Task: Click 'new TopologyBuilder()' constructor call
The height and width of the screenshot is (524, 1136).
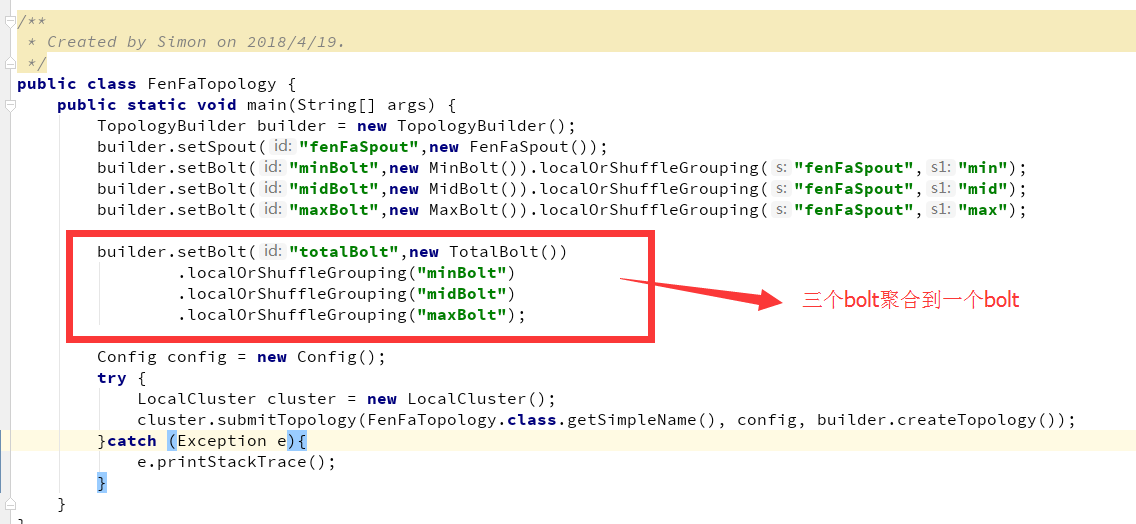Action: [x=460, y=126]
